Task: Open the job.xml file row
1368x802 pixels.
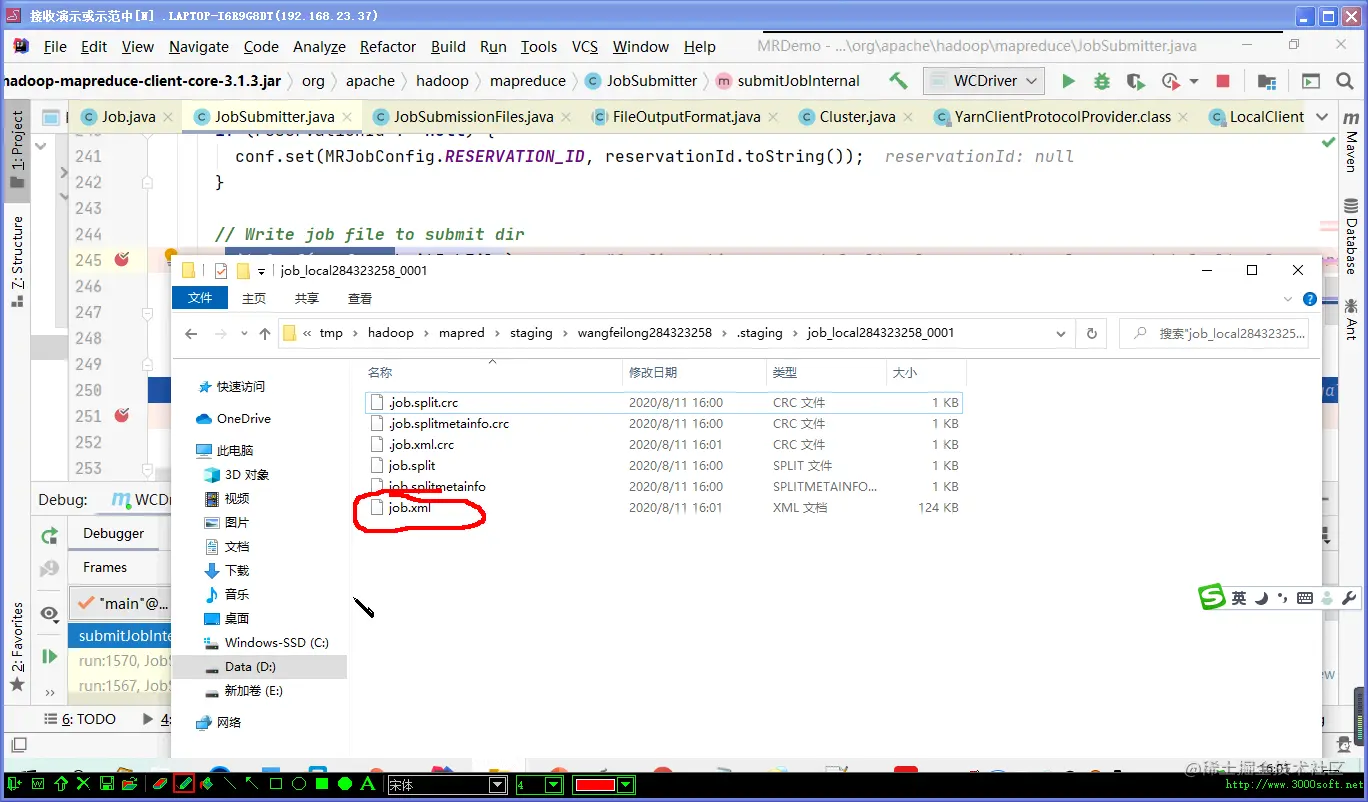Action: click(x=663, y=508)
